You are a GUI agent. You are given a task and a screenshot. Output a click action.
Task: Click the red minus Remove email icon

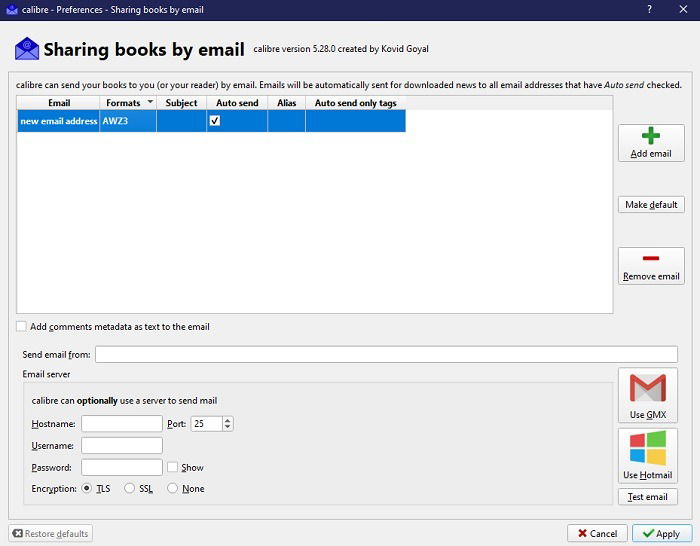651,258
